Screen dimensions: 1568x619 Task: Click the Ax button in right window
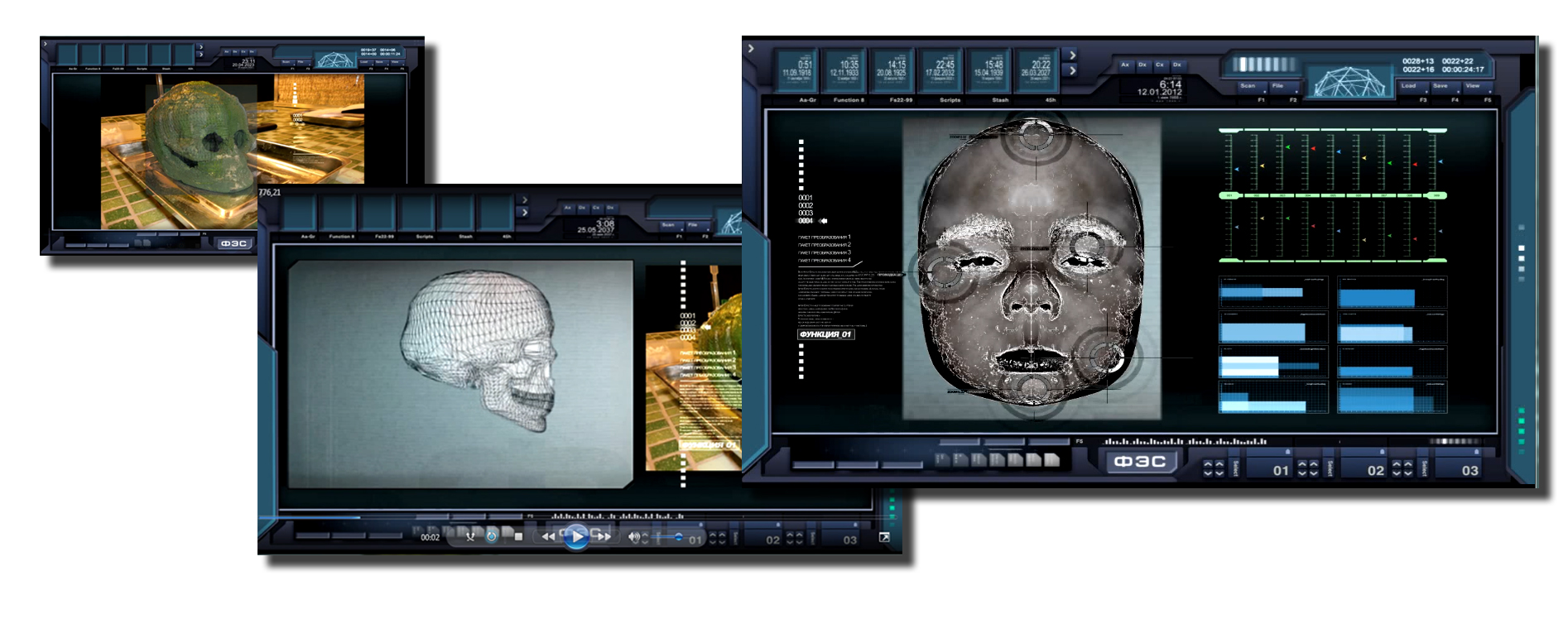tap(1125, 65)
